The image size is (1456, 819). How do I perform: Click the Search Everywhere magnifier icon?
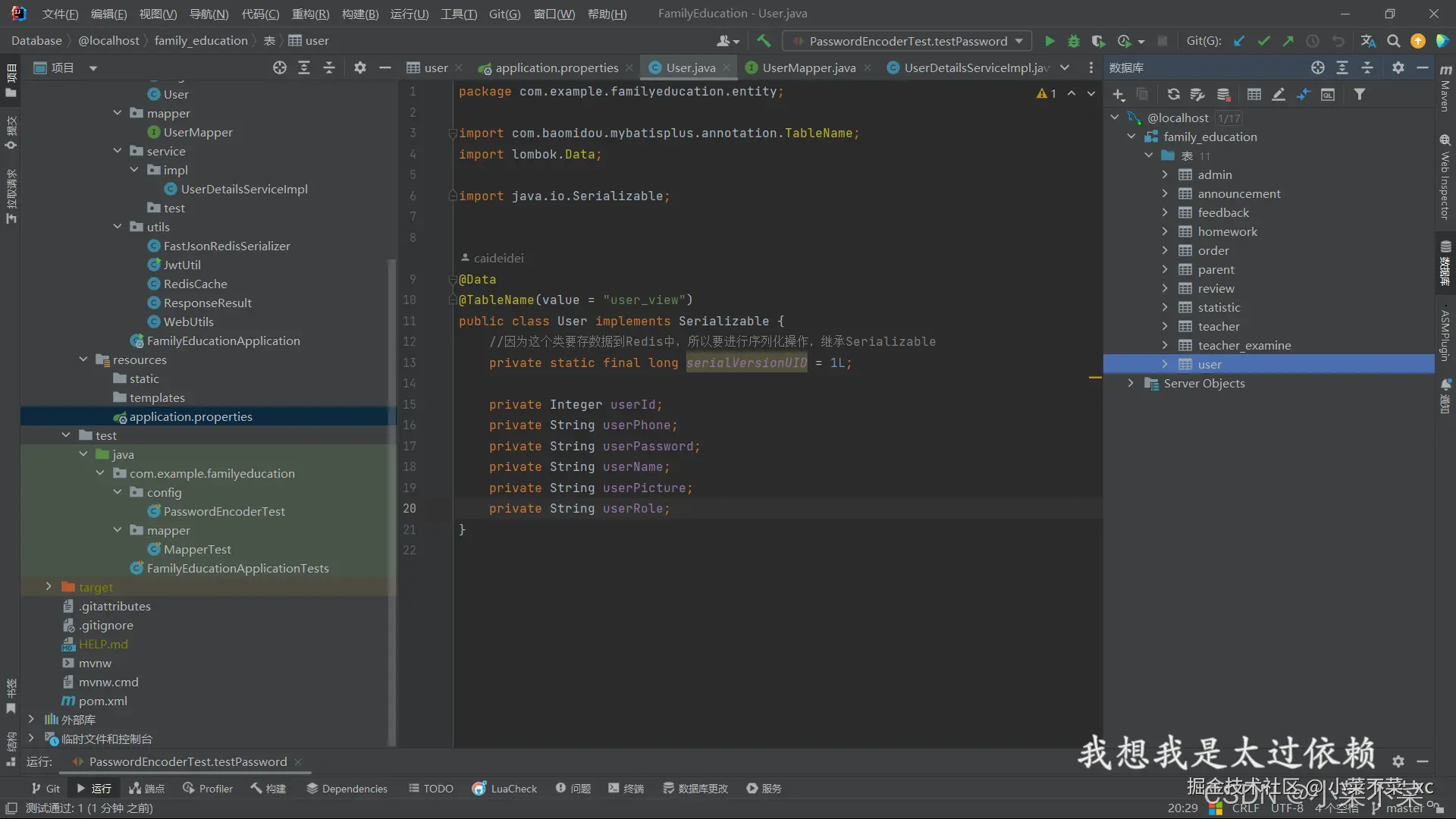1393,41
